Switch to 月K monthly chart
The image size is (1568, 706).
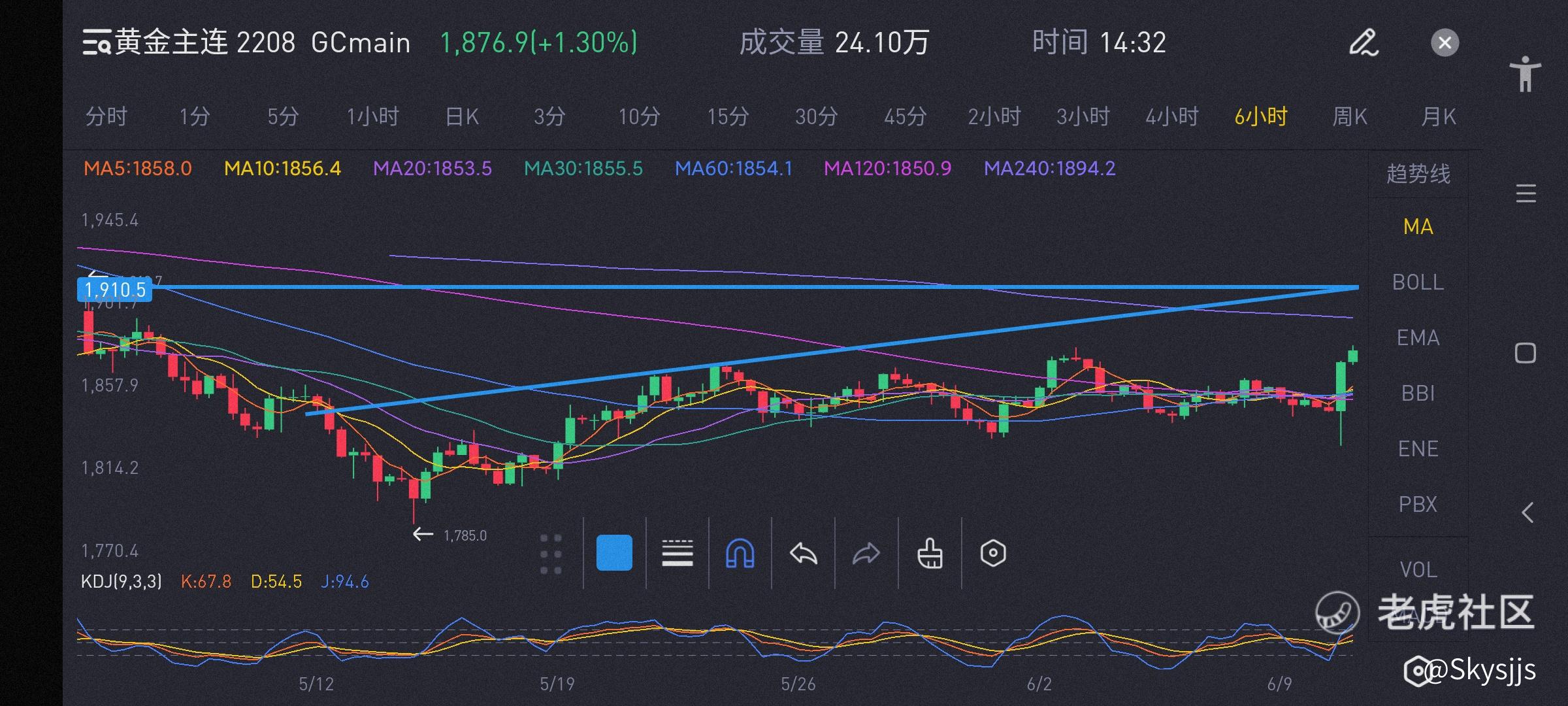(x=1439, y=117)
